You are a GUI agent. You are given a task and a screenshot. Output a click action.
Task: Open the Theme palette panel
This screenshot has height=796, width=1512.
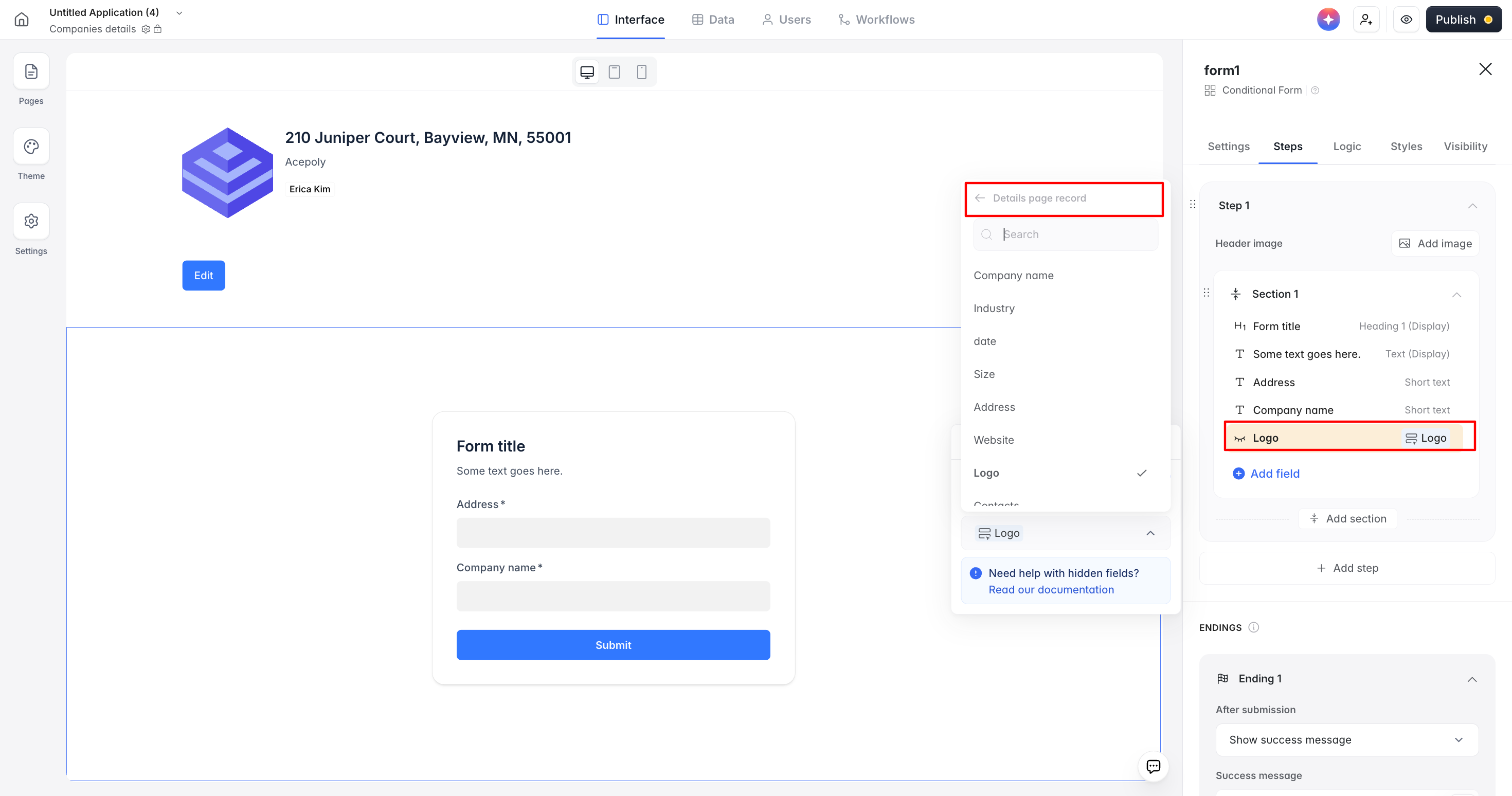[x=31, y=147]
